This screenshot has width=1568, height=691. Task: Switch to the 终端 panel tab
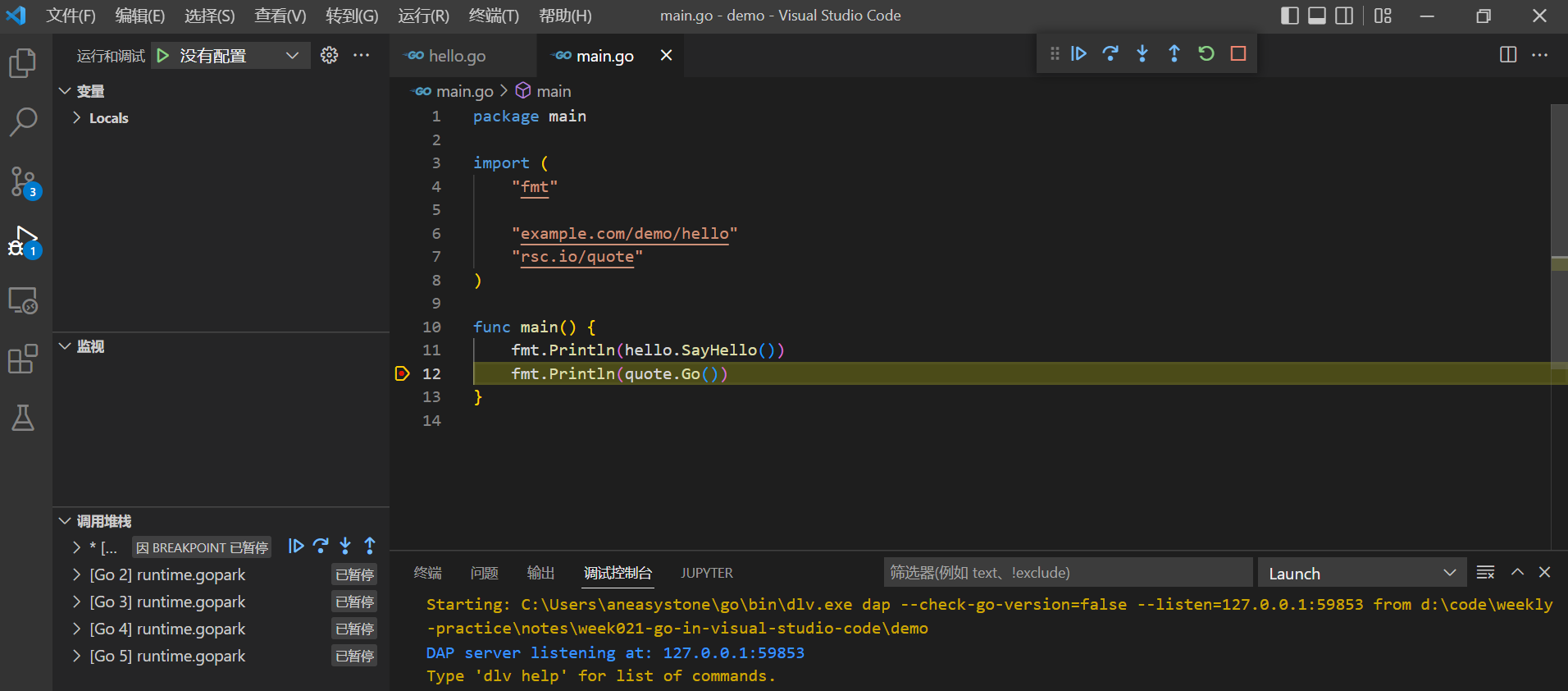[x=428, y=573]
